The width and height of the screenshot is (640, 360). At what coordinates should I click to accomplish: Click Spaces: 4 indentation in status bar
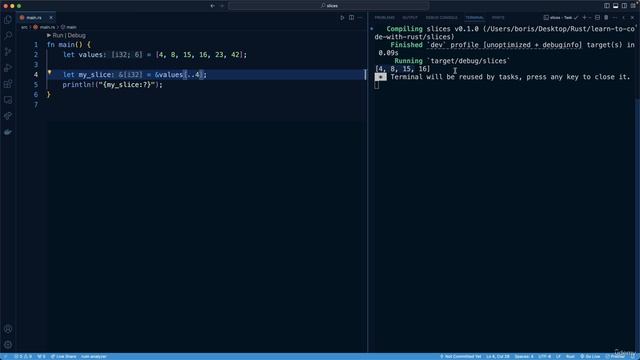click(x=524, y=356)
